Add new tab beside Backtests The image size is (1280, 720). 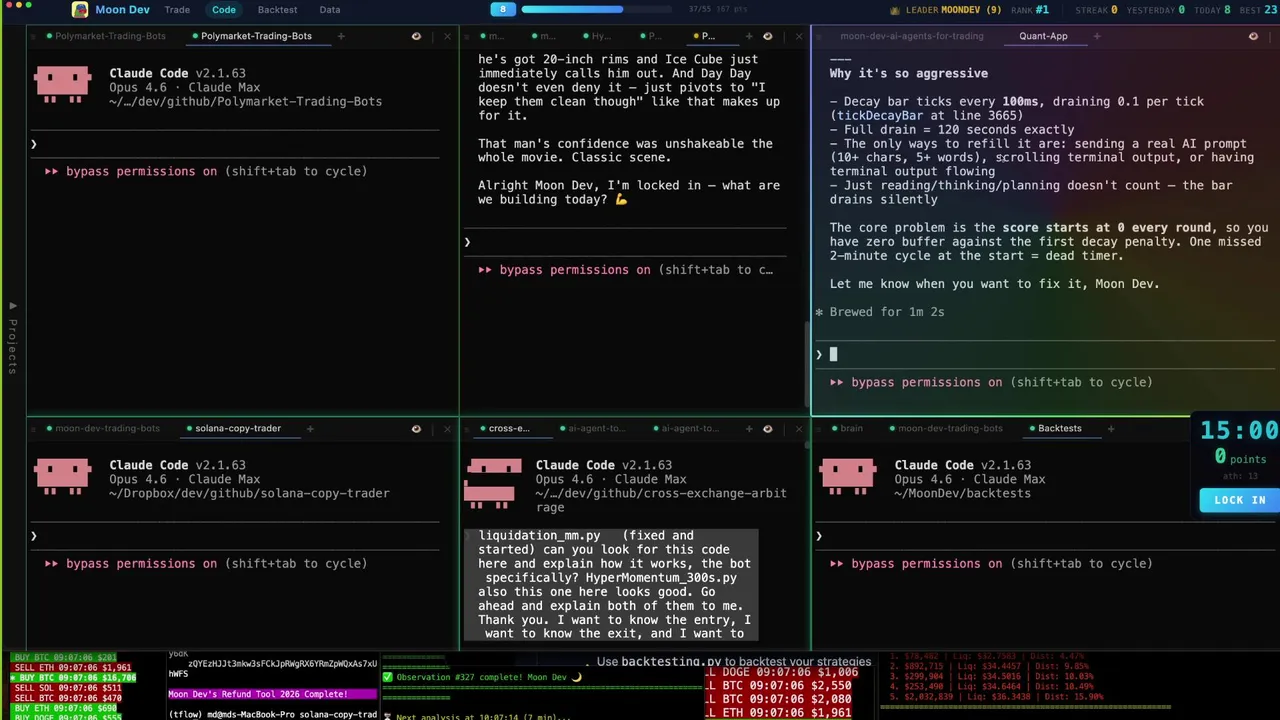click(1110, 428)
